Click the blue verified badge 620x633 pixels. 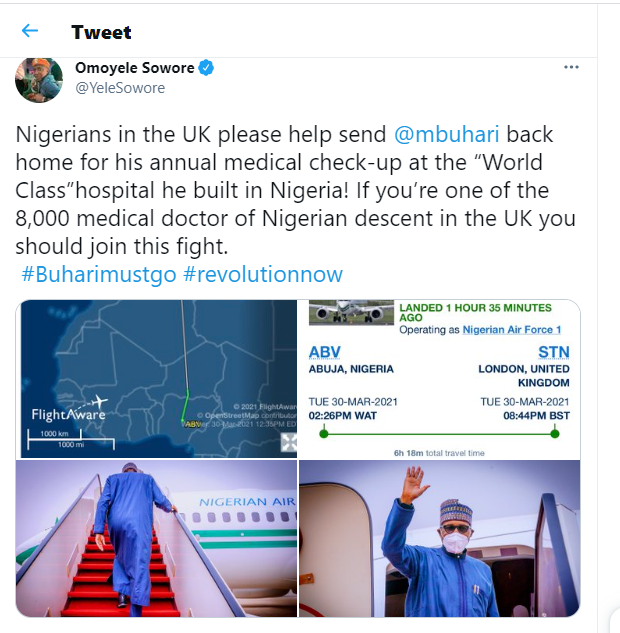205,68
